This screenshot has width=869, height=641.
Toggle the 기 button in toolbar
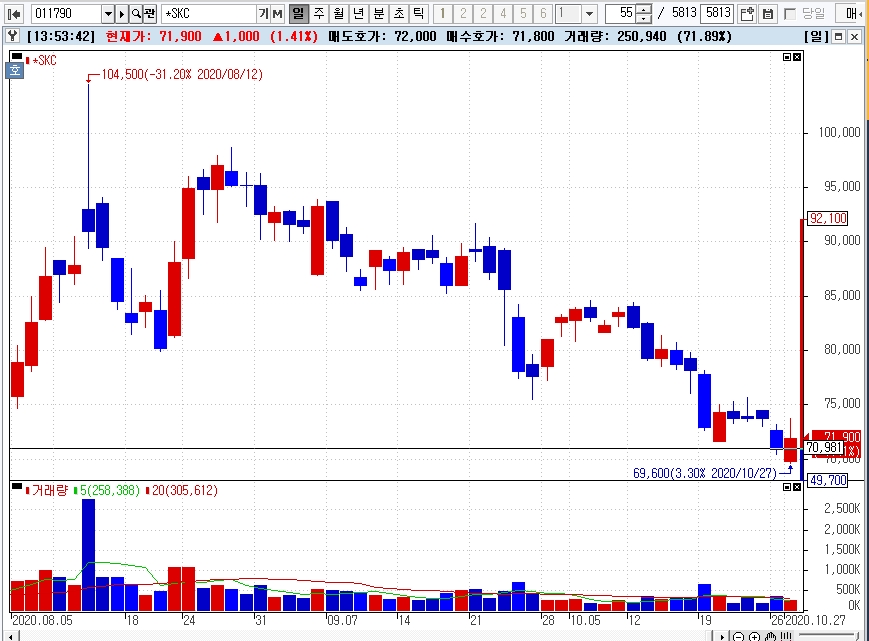point(264,14)
